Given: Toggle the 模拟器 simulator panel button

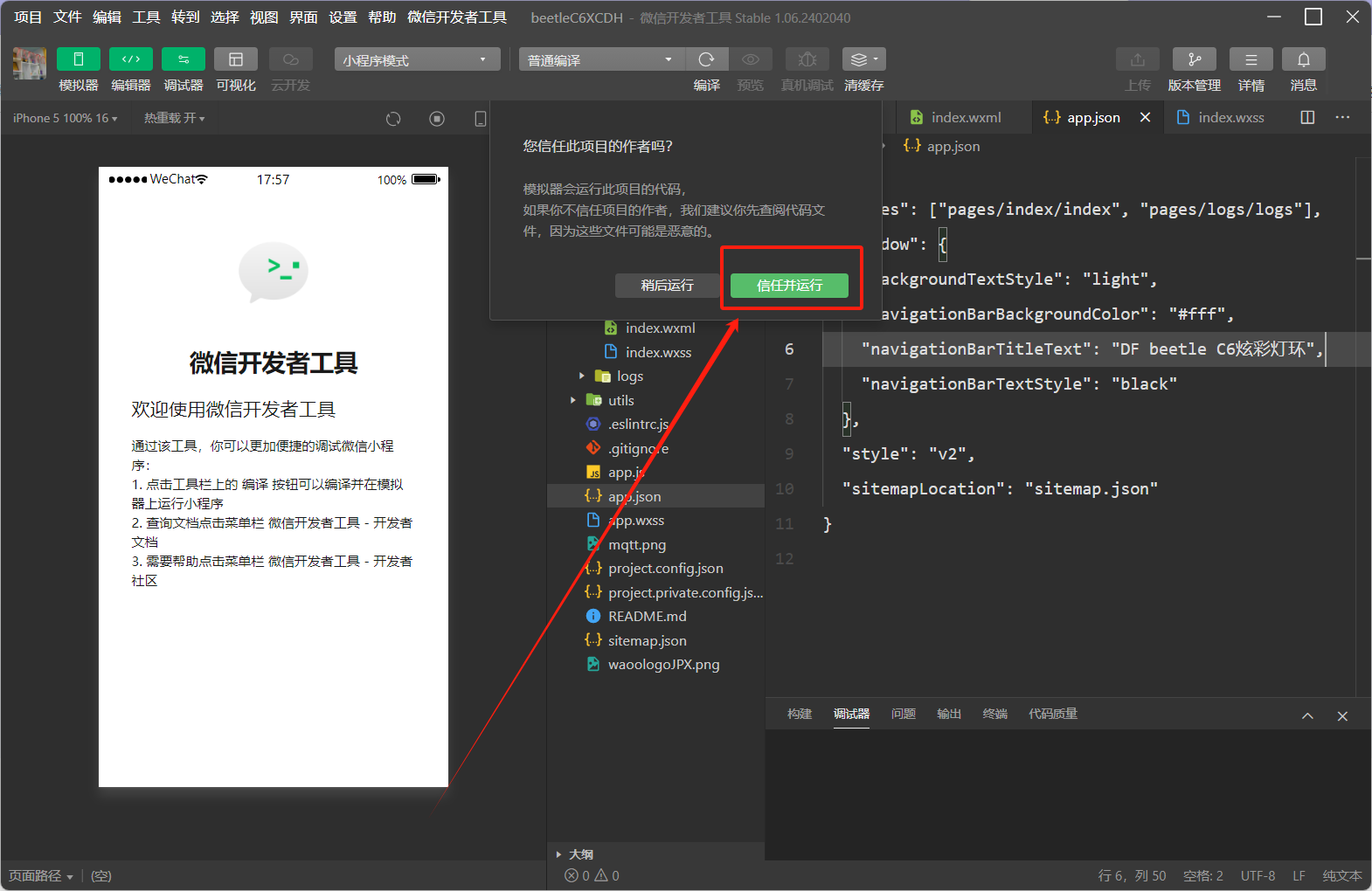Looking at the screenshot, I should pos(78,59).
